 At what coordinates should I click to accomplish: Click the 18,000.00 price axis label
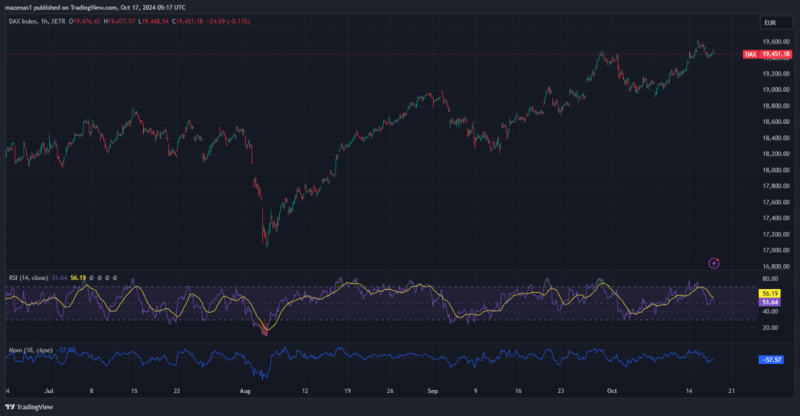click(776, 170)
